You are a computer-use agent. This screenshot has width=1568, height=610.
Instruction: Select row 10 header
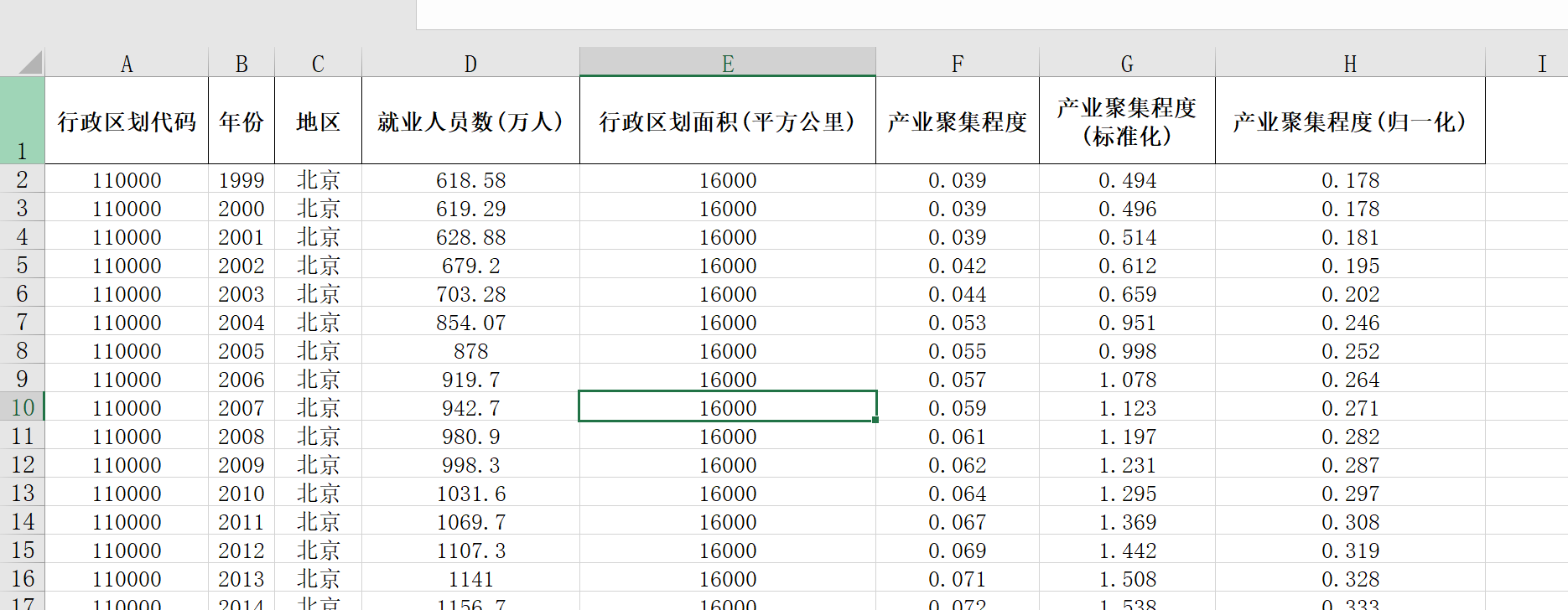[x=22, y=407]
